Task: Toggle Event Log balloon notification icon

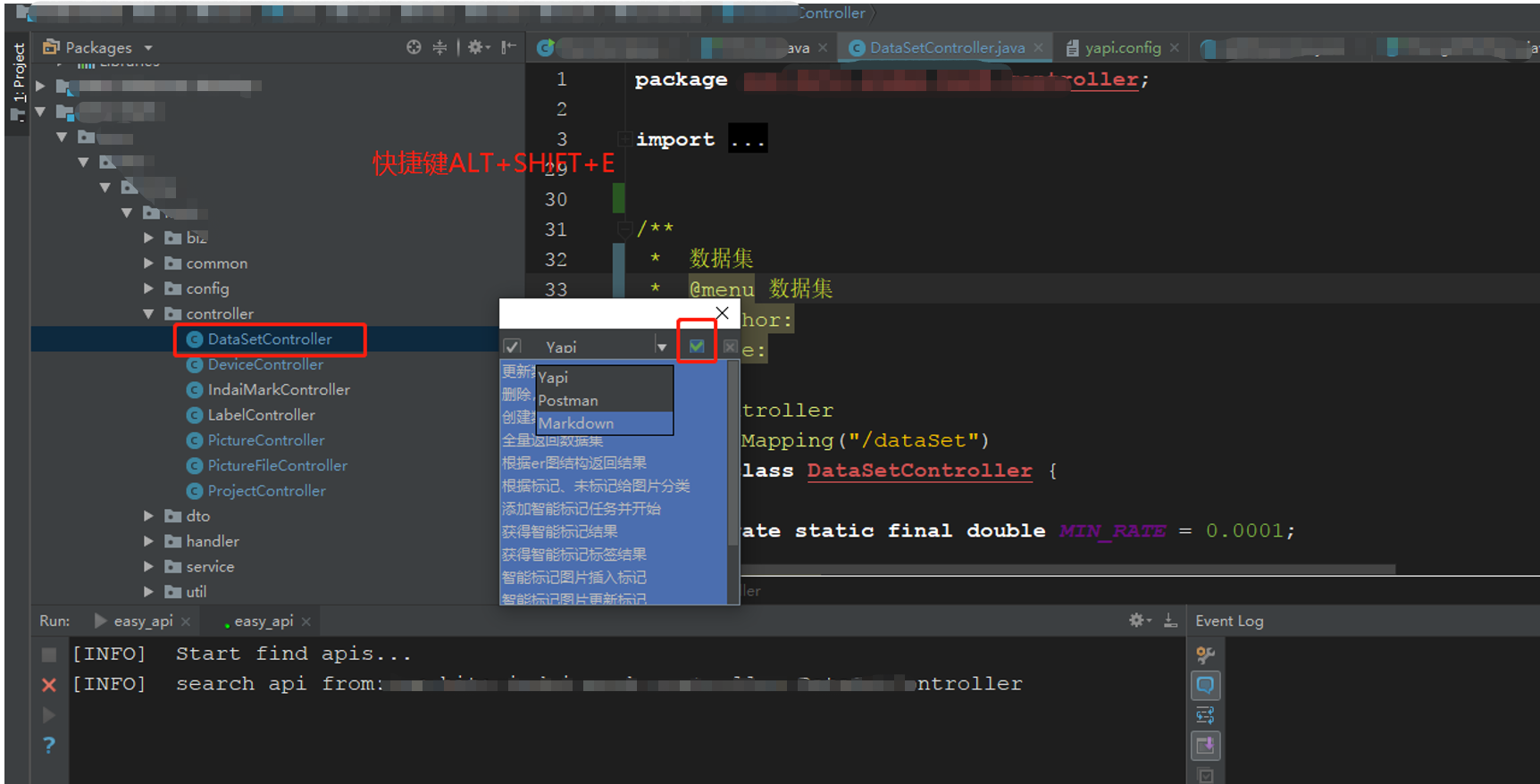Action: tap(1205, 685)
